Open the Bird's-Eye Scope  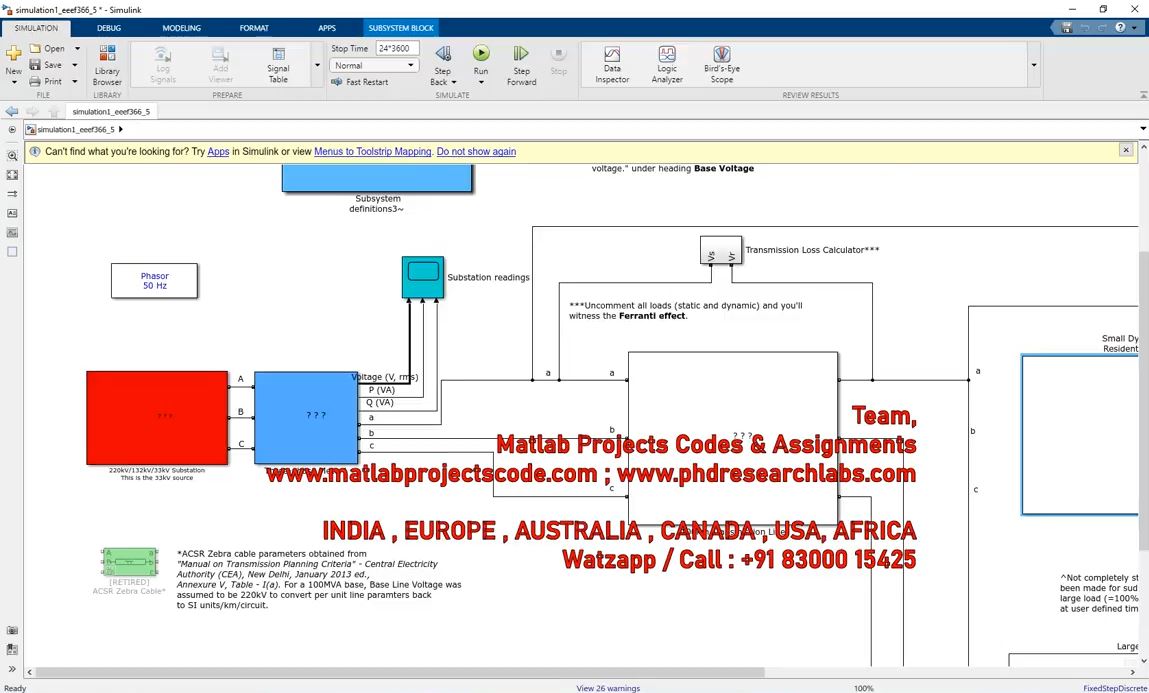722,65
